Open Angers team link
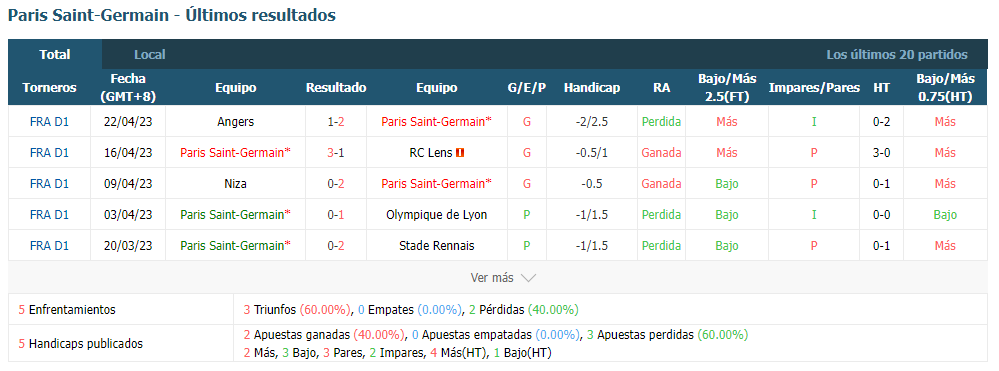This screenshot has width=999, height=371. [235, 122]
